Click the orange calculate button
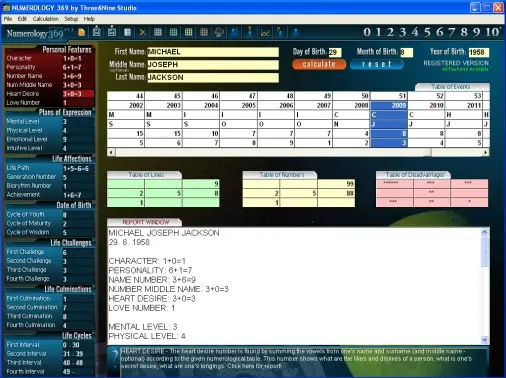 [x=319, y=64]
